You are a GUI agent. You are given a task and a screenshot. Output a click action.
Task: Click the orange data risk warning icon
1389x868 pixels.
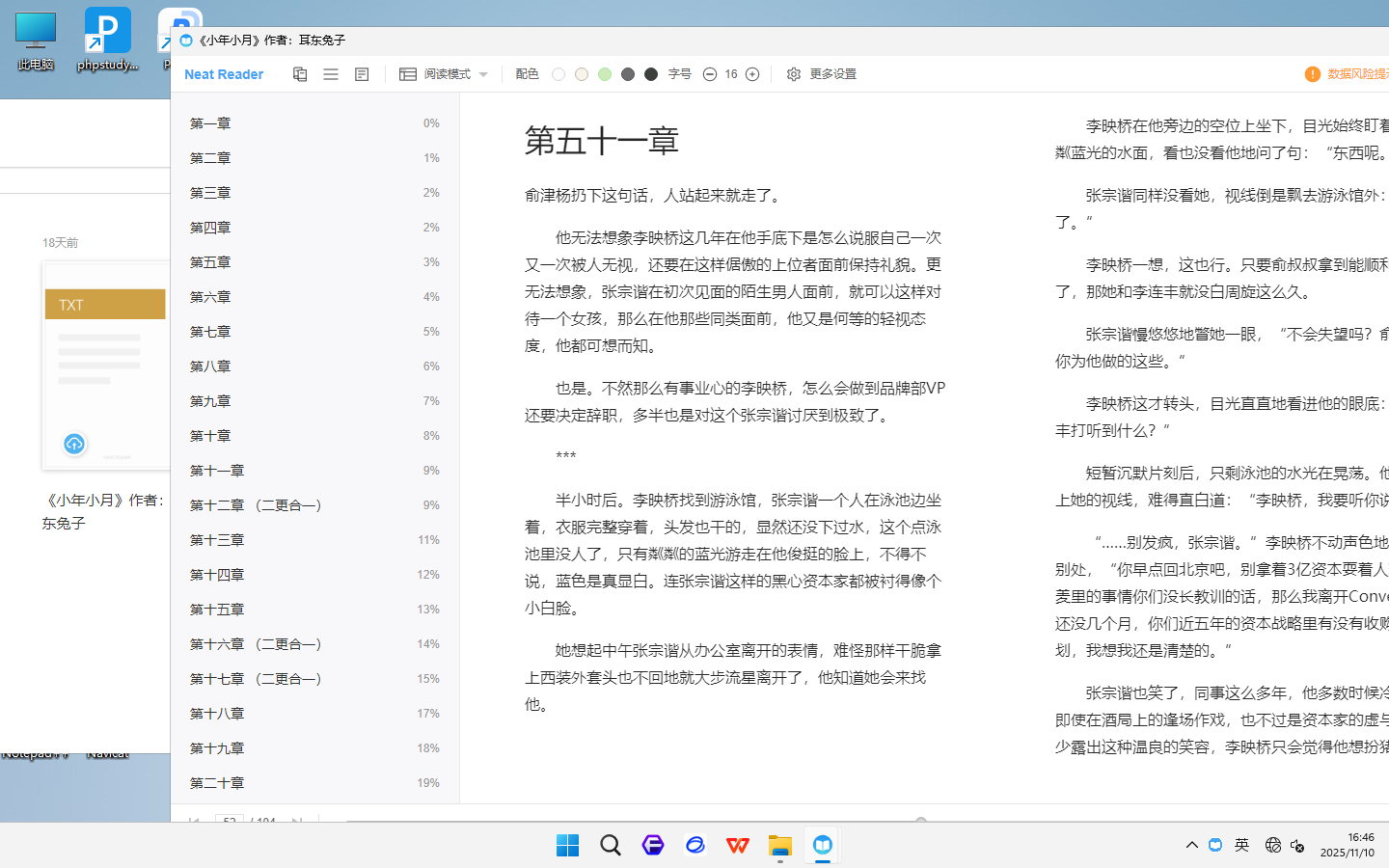pyautogui.click(x=1312, y=74)
